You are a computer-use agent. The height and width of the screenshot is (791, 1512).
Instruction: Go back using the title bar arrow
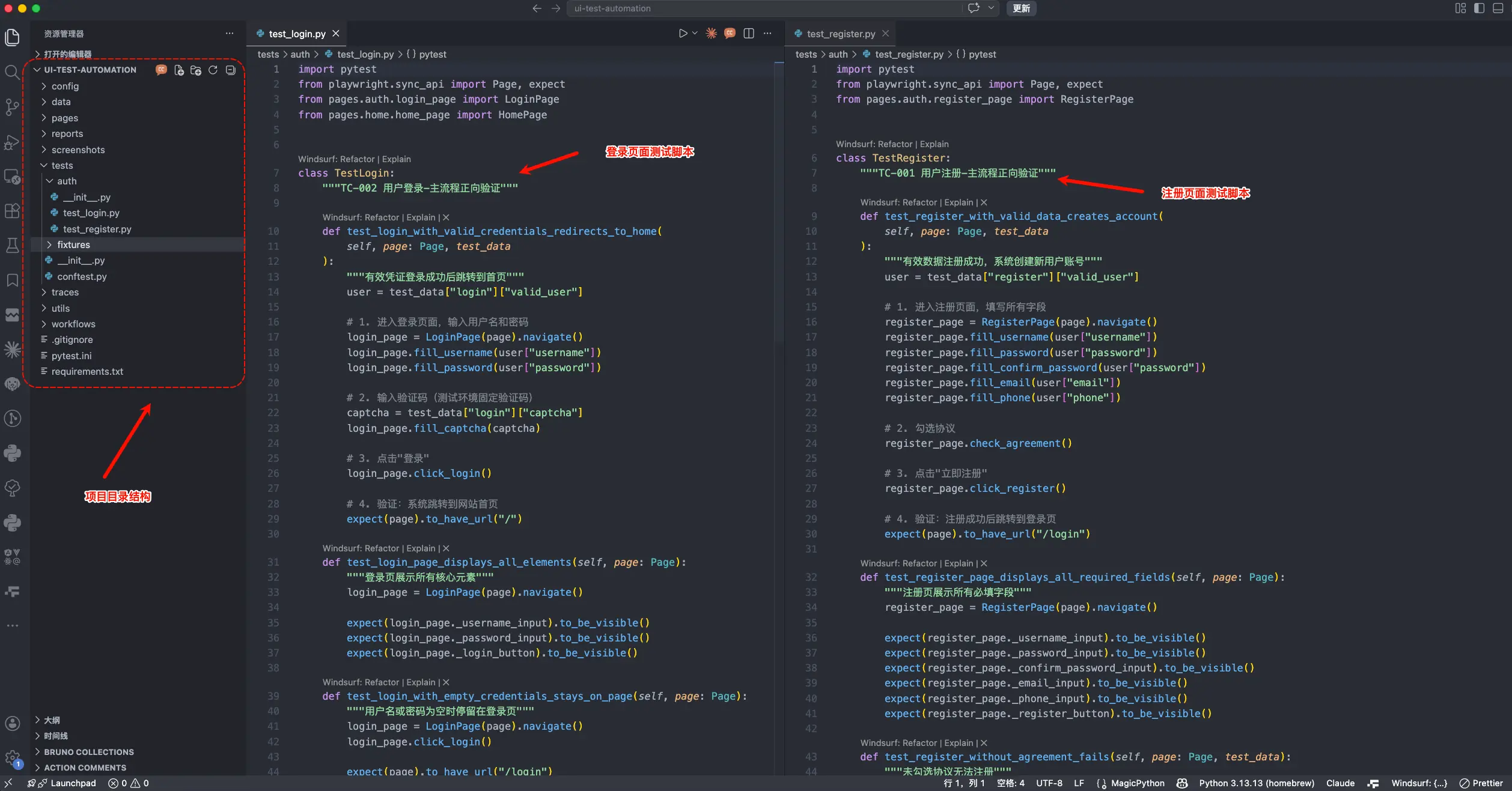click(x=537, y=8)
